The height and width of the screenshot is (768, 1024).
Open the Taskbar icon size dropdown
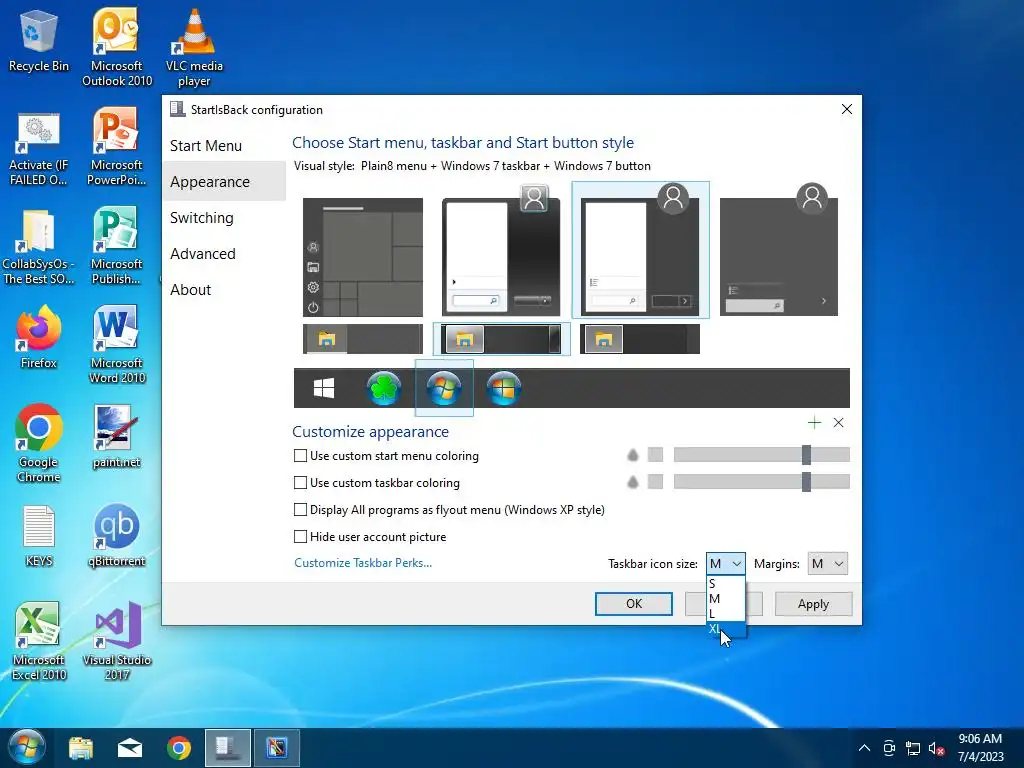coord(726,564)
